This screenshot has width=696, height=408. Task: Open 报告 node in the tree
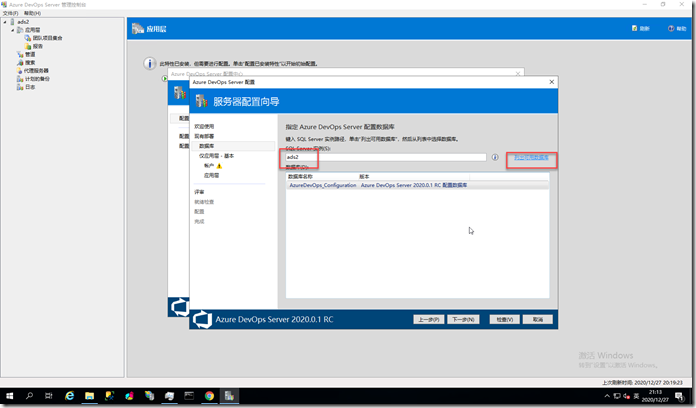[38, 46]
